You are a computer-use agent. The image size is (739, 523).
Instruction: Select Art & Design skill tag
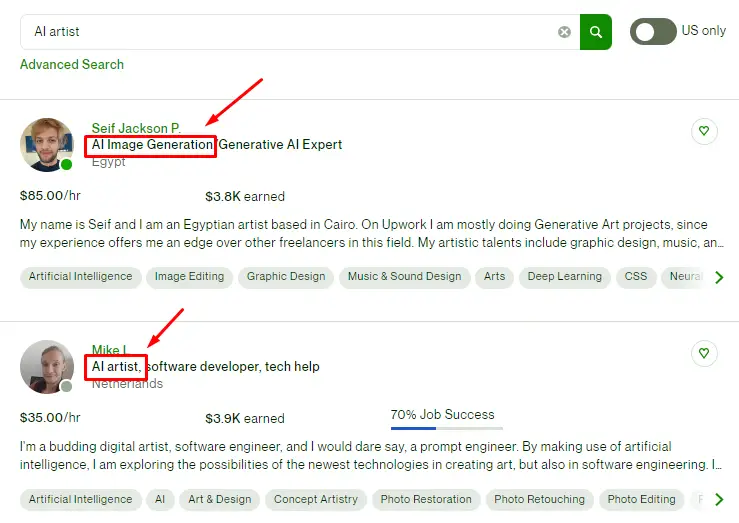click(x=220, y=499)
